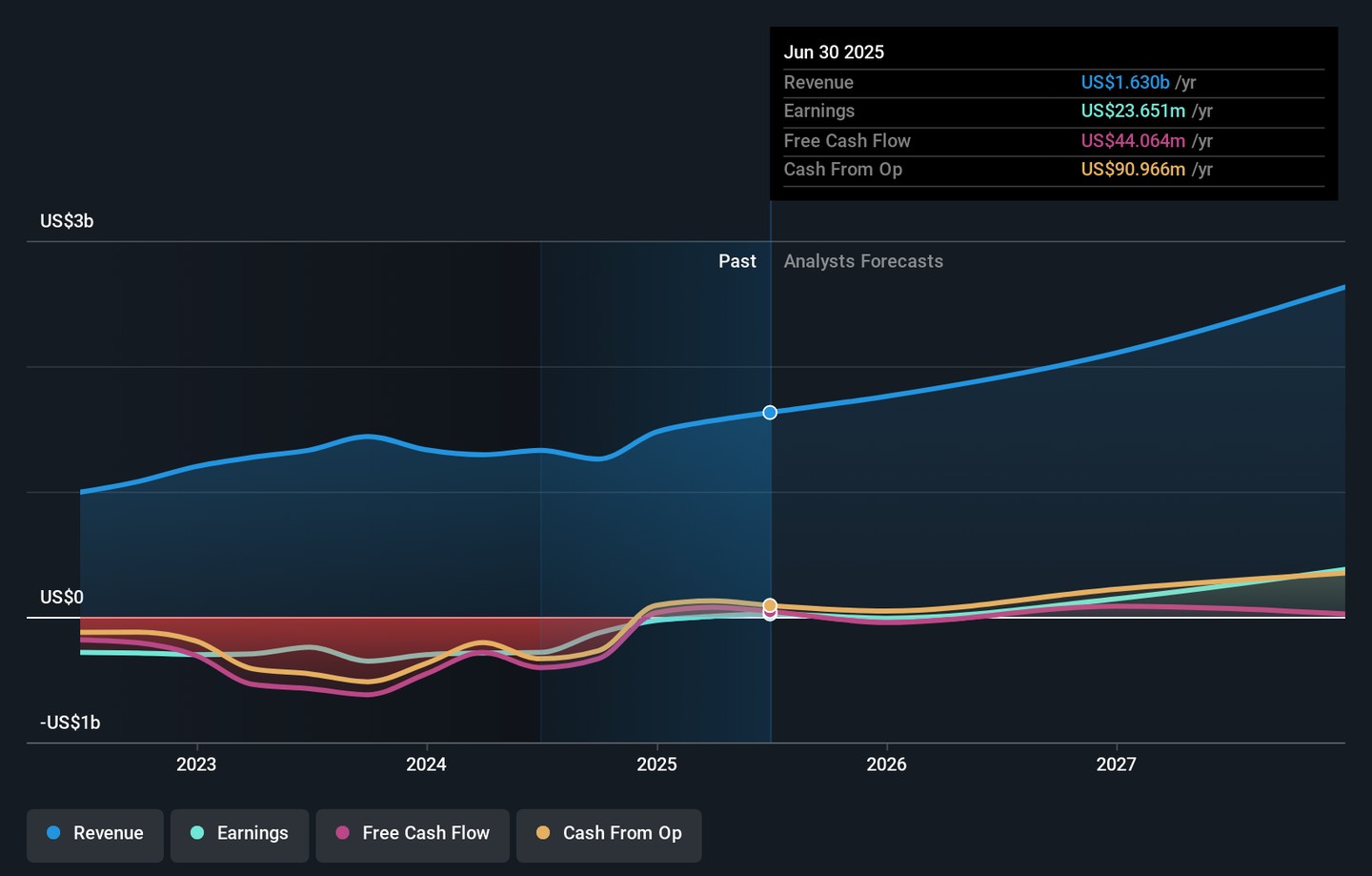The height and width of the screenshot is (876, 1372).
Task: Select the blue Revenue data point marker
Action: 770,413
